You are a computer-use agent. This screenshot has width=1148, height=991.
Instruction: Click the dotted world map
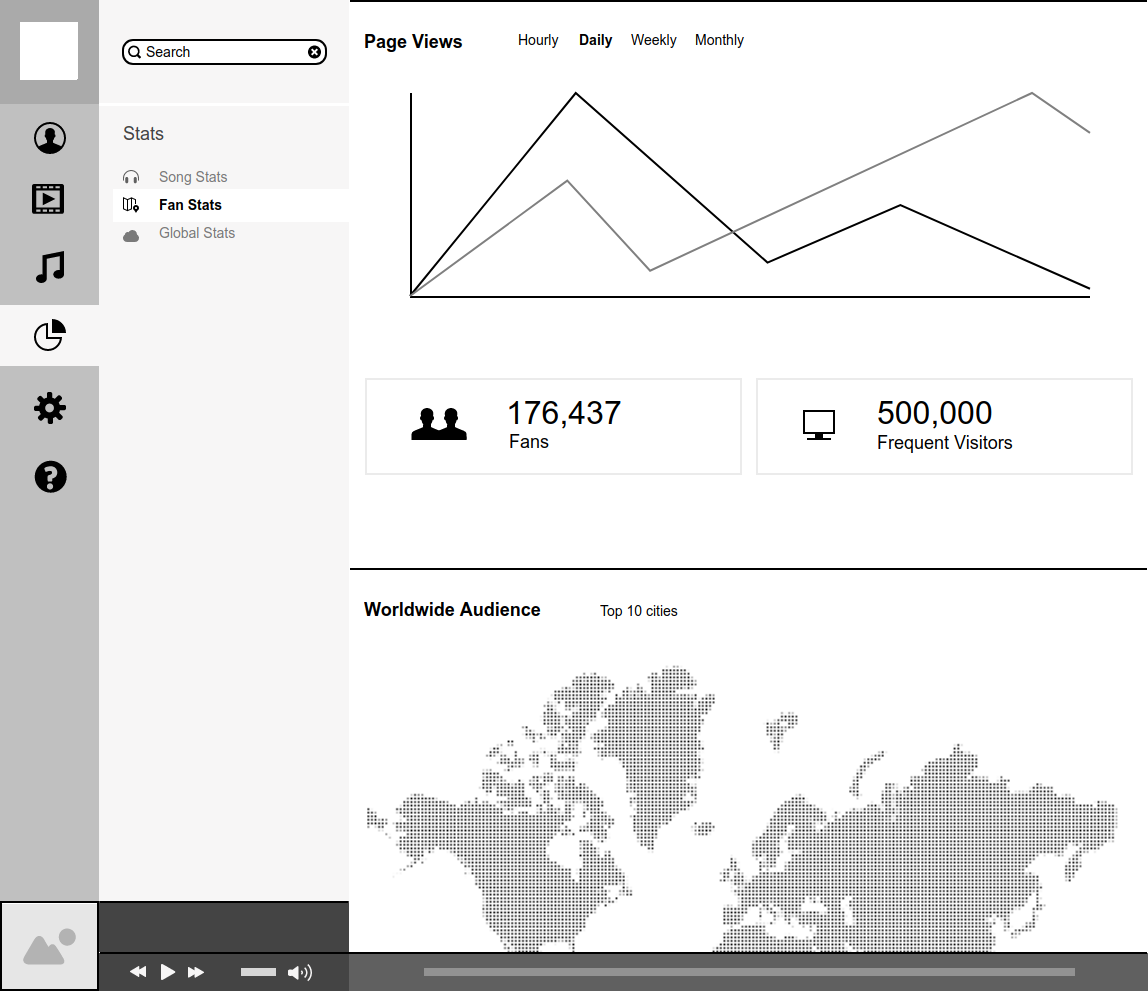click(741, 809)
